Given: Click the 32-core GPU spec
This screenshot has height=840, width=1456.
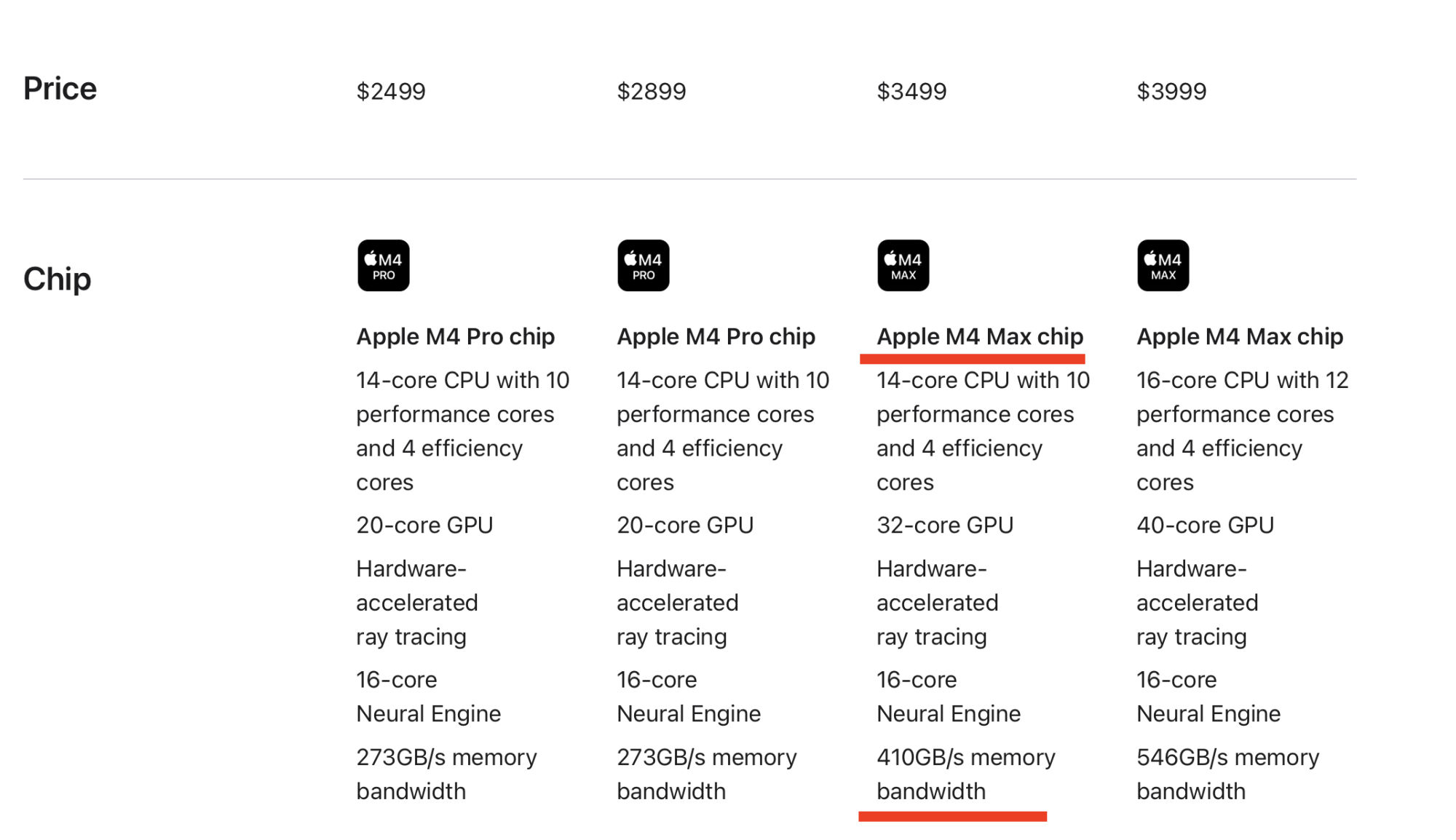Looking at the screenshot, I should click(945, 526).
